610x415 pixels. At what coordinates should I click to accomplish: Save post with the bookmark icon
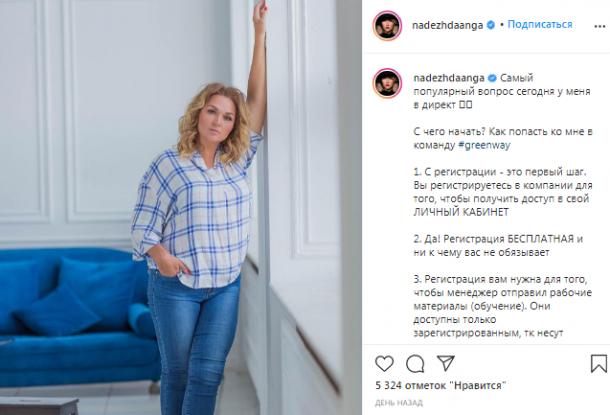coord(598,363)
